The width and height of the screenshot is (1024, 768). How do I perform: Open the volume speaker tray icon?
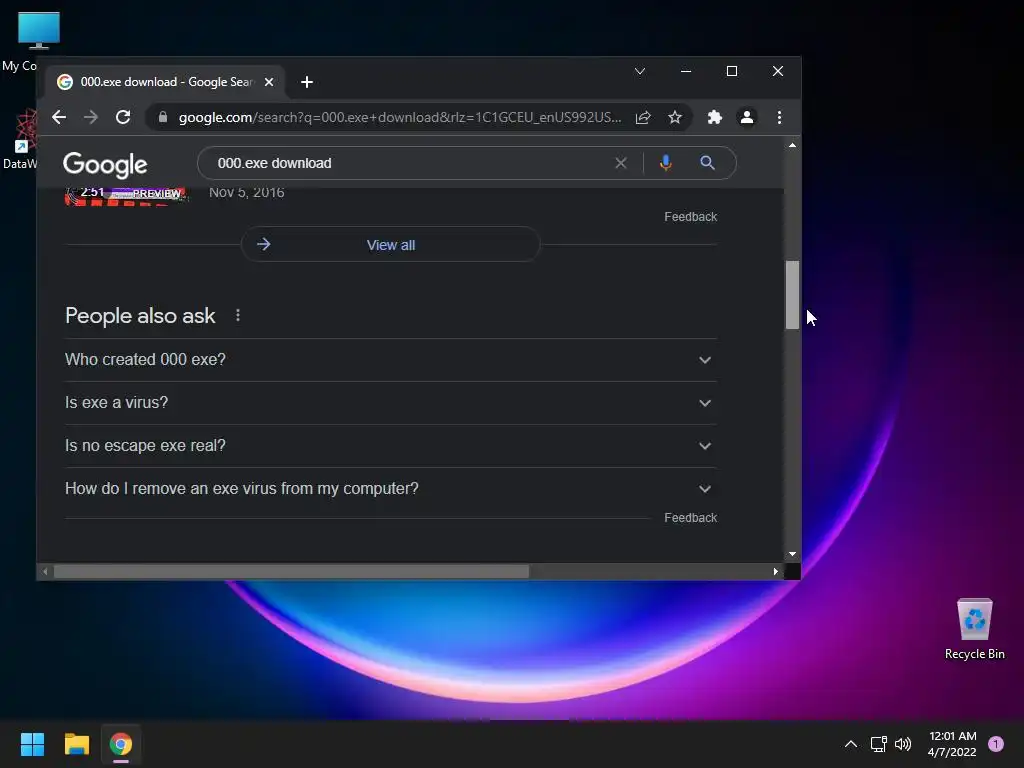click(903, 744)
